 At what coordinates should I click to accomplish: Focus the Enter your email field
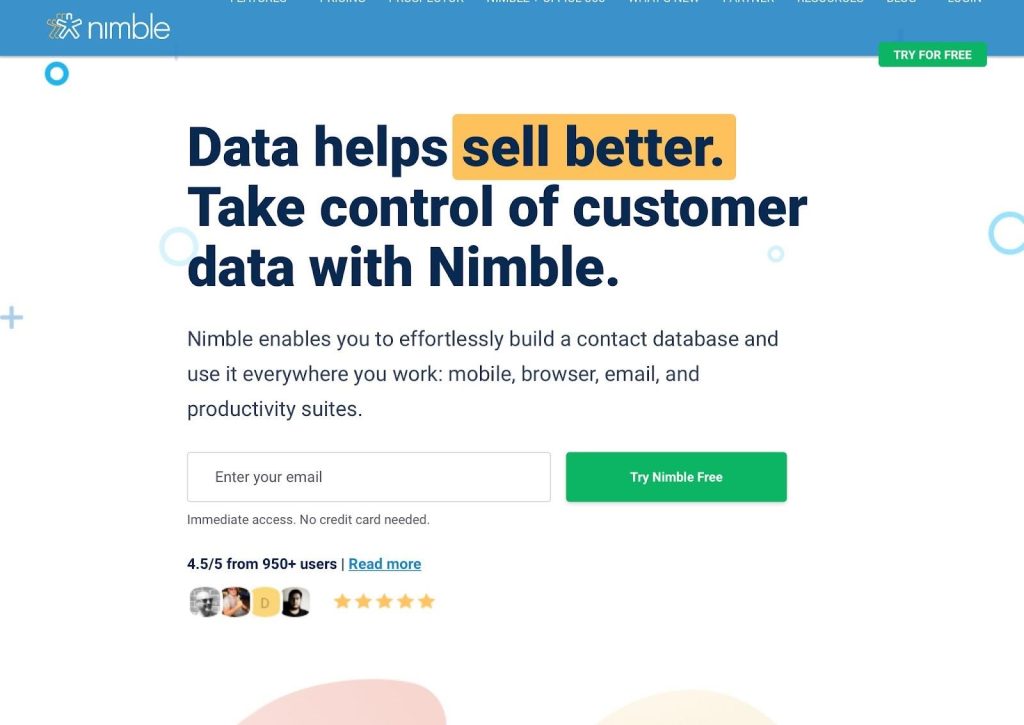tap(368, 477)
